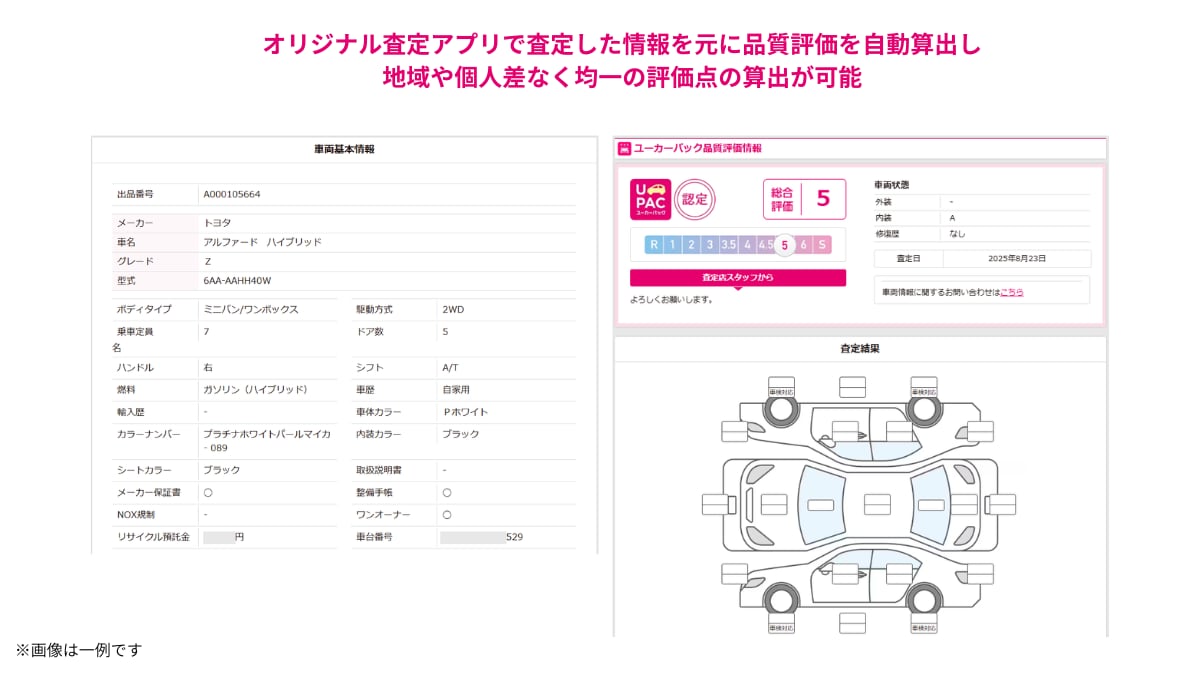Viewport: 1200px width, 675px height.
Task: Click the rear bumper box right of top-view car
Action: click(1001, 504)
